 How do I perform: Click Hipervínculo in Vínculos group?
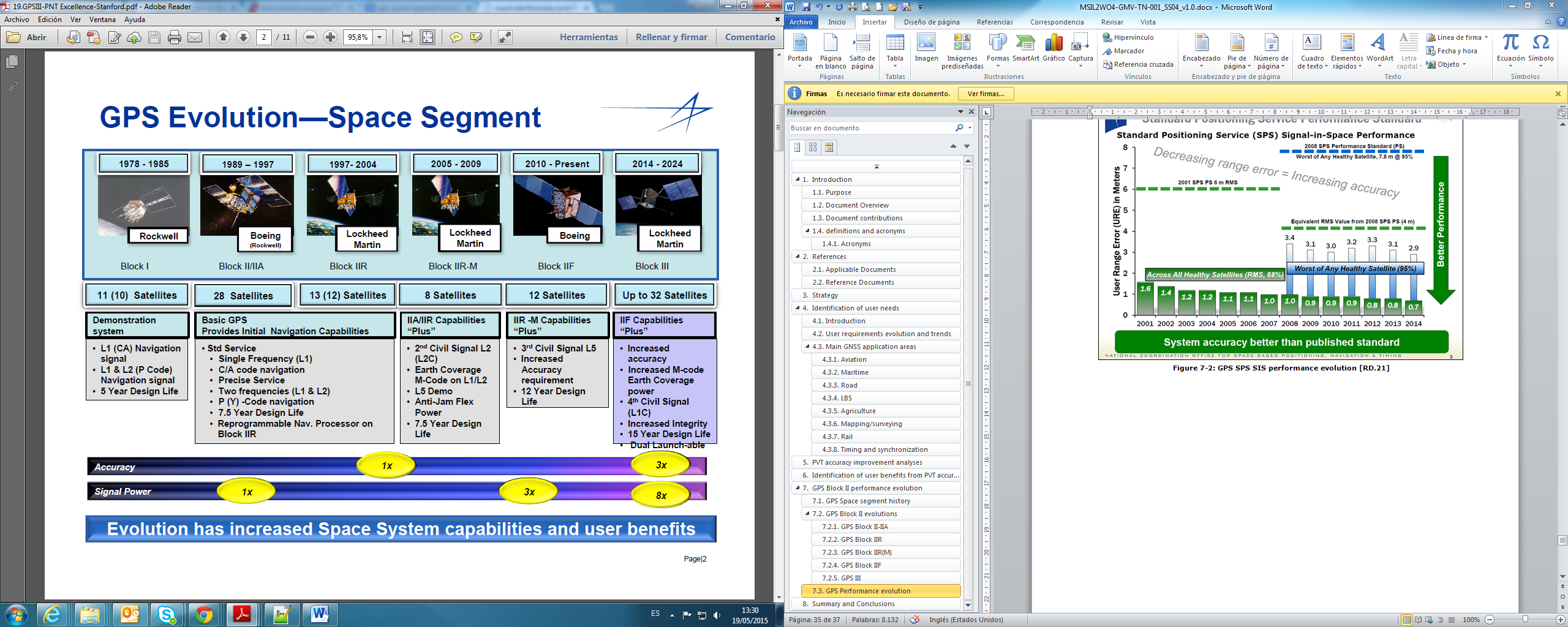point(1128,37)
